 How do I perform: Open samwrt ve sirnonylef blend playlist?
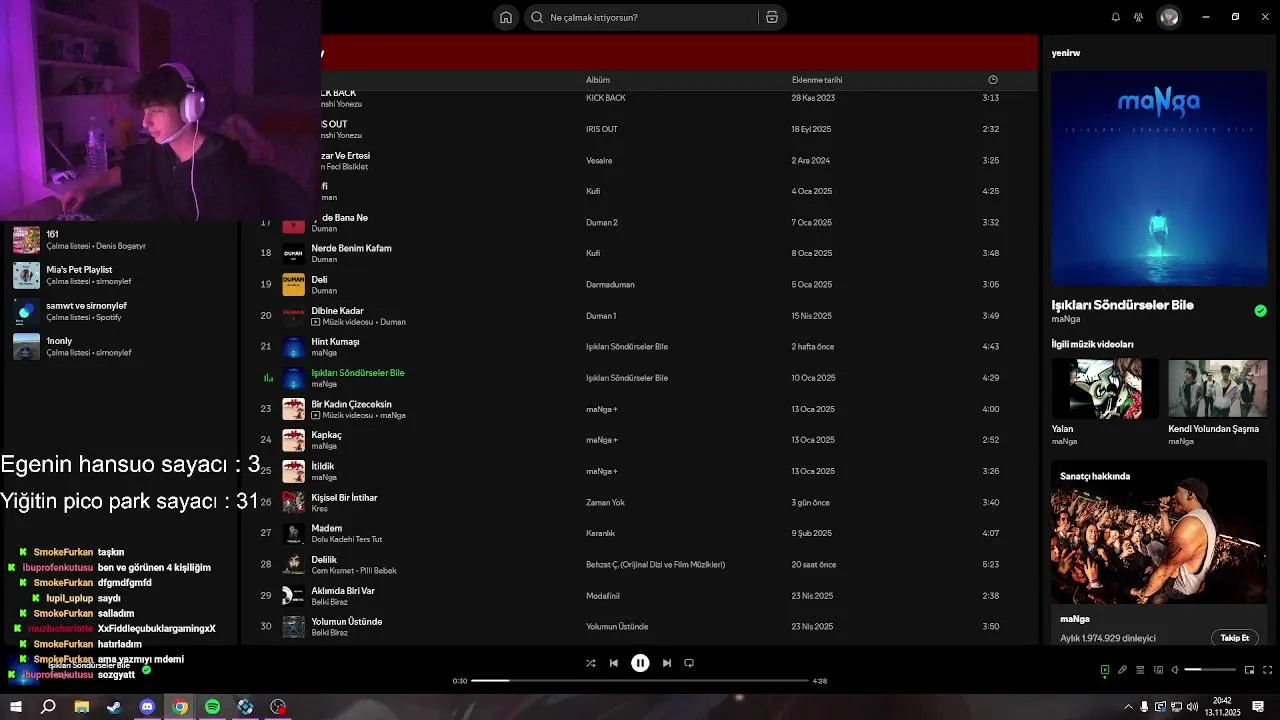[x=120, y=311]
